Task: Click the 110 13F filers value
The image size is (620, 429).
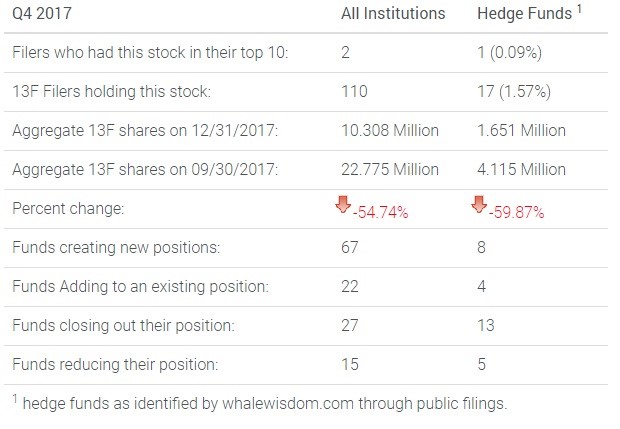Action: tap(353, 92)
